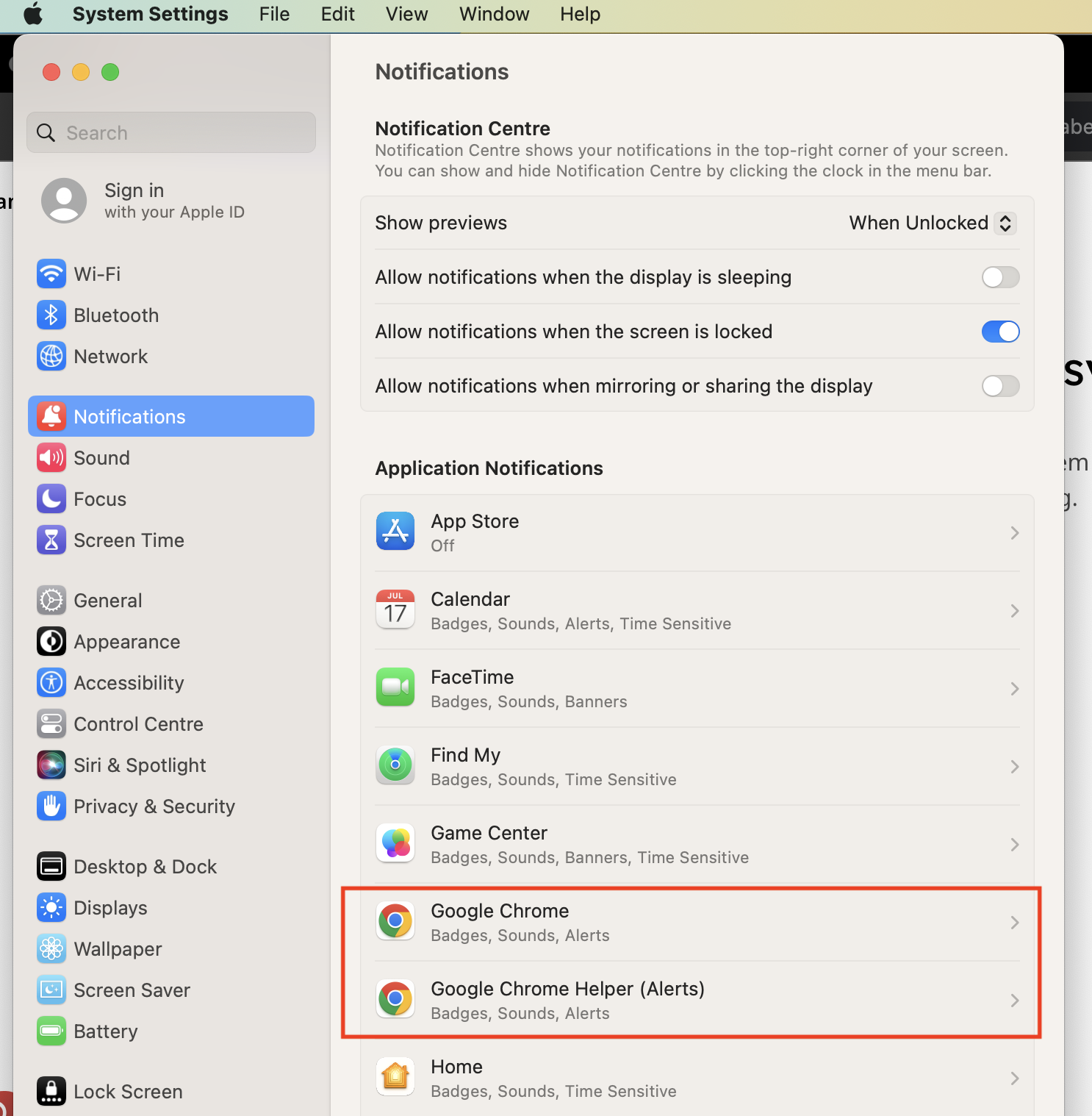Click the Calendar "Badges, Sounds, Alerts, Time Sensitive" text
Viewport: 1092px width, 1116px height.
581,623
